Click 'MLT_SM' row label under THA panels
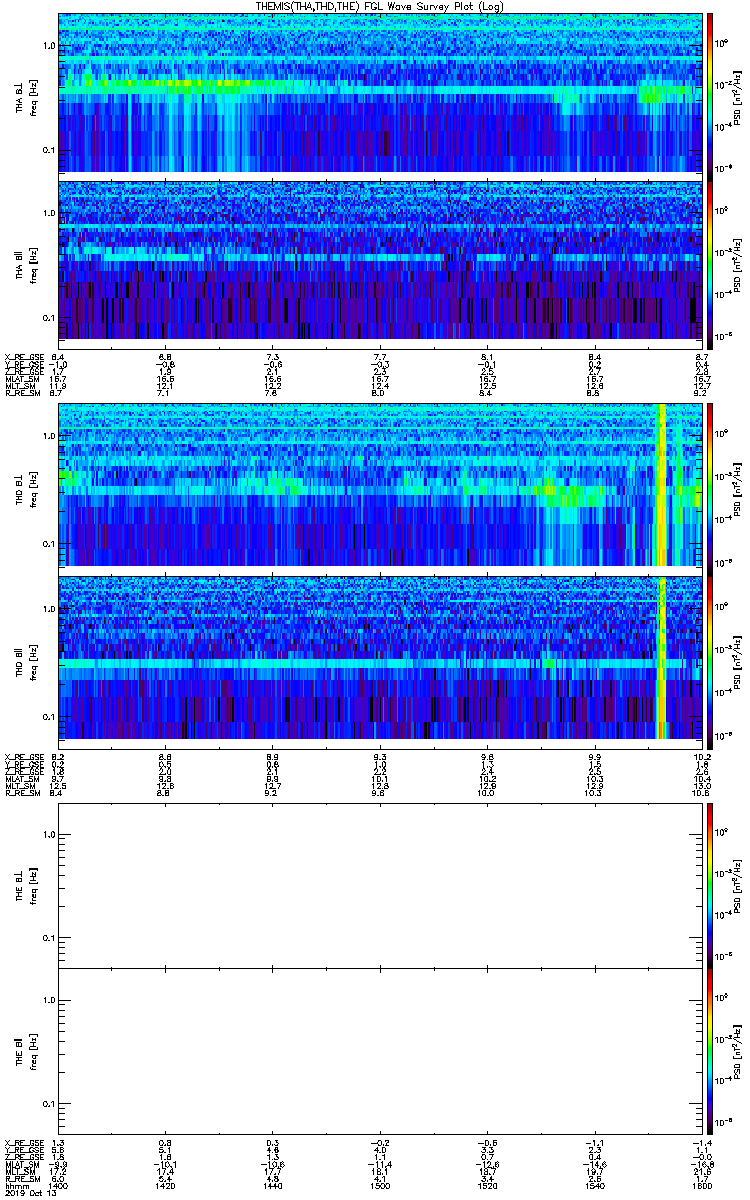Screen dimensions: 750x1200 point(18,386)
